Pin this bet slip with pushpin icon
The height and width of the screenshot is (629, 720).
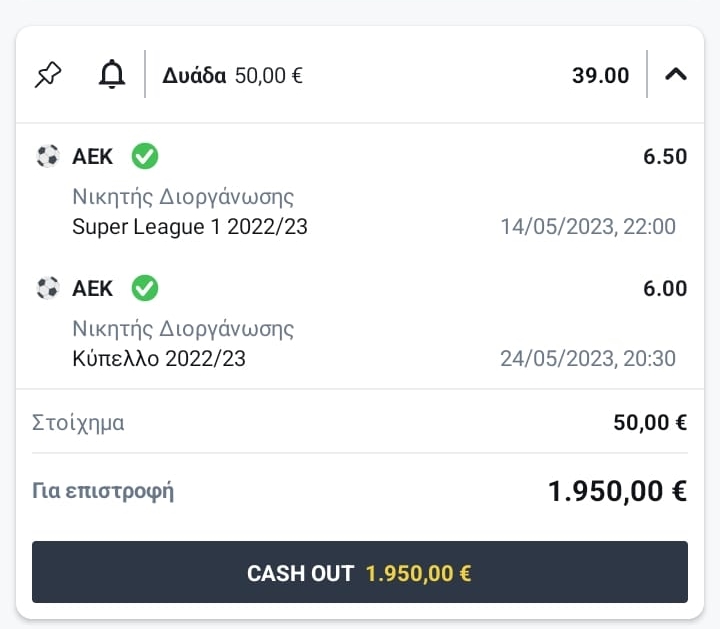(x=48, y=74)
